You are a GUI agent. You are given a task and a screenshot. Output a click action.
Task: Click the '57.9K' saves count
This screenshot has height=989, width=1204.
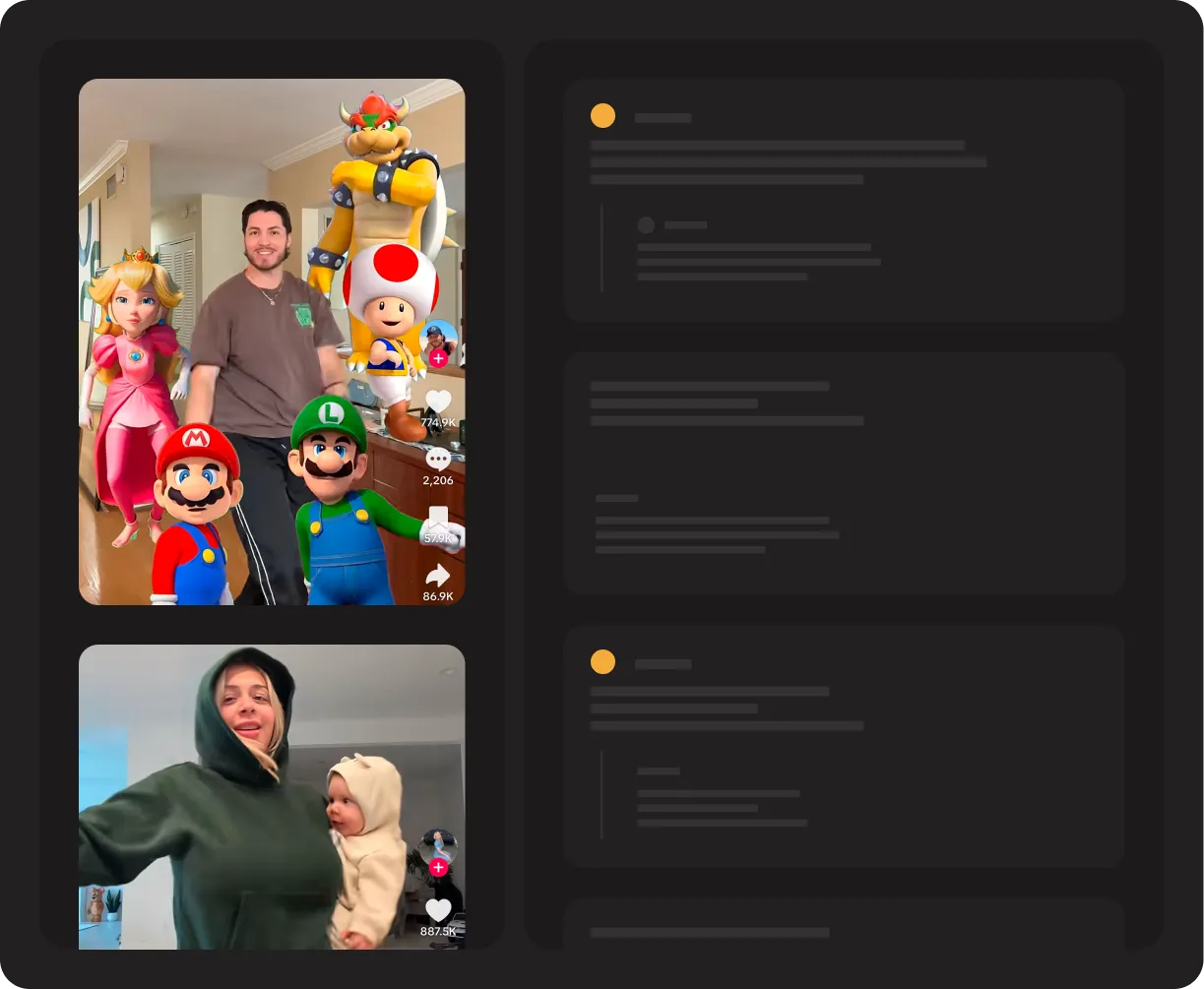(438, 538)
